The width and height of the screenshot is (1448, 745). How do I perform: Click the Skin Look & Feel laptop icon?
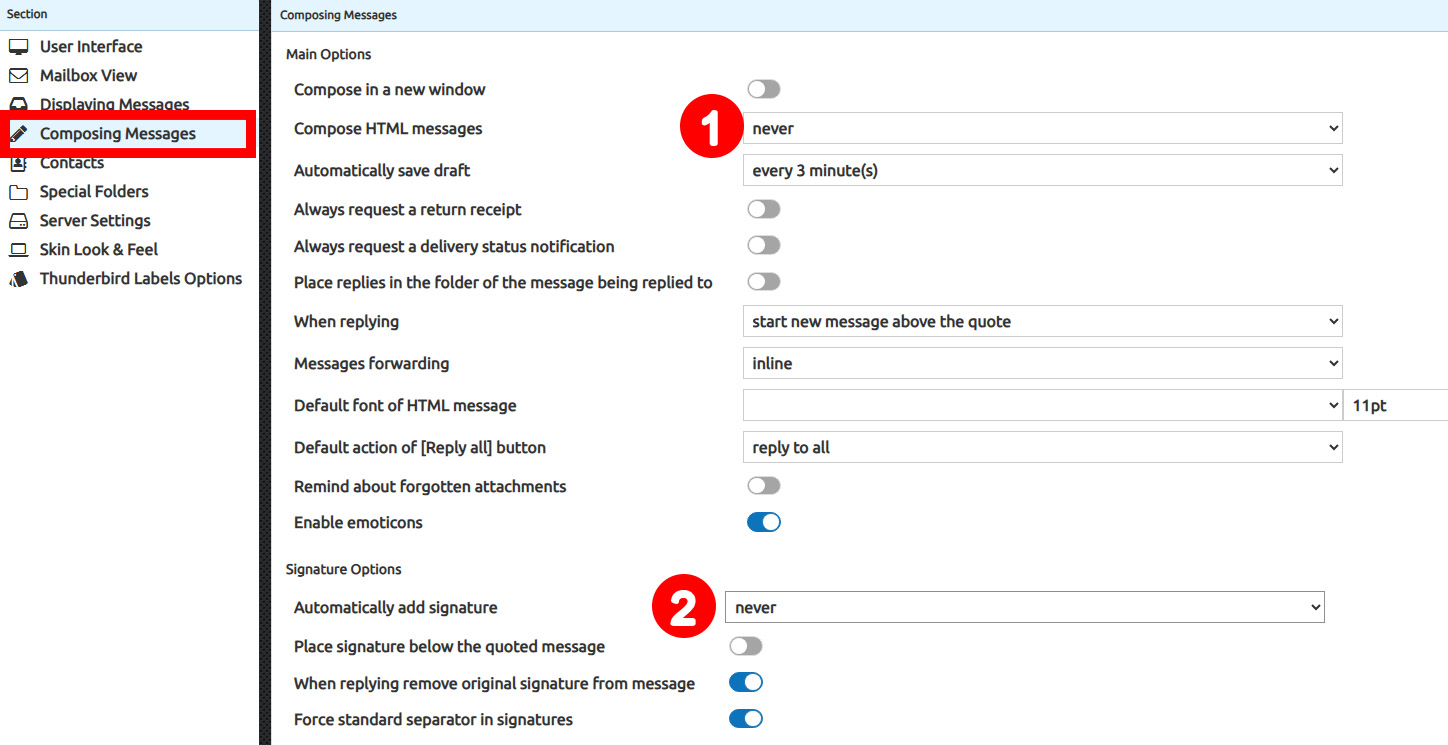(18, 250)
